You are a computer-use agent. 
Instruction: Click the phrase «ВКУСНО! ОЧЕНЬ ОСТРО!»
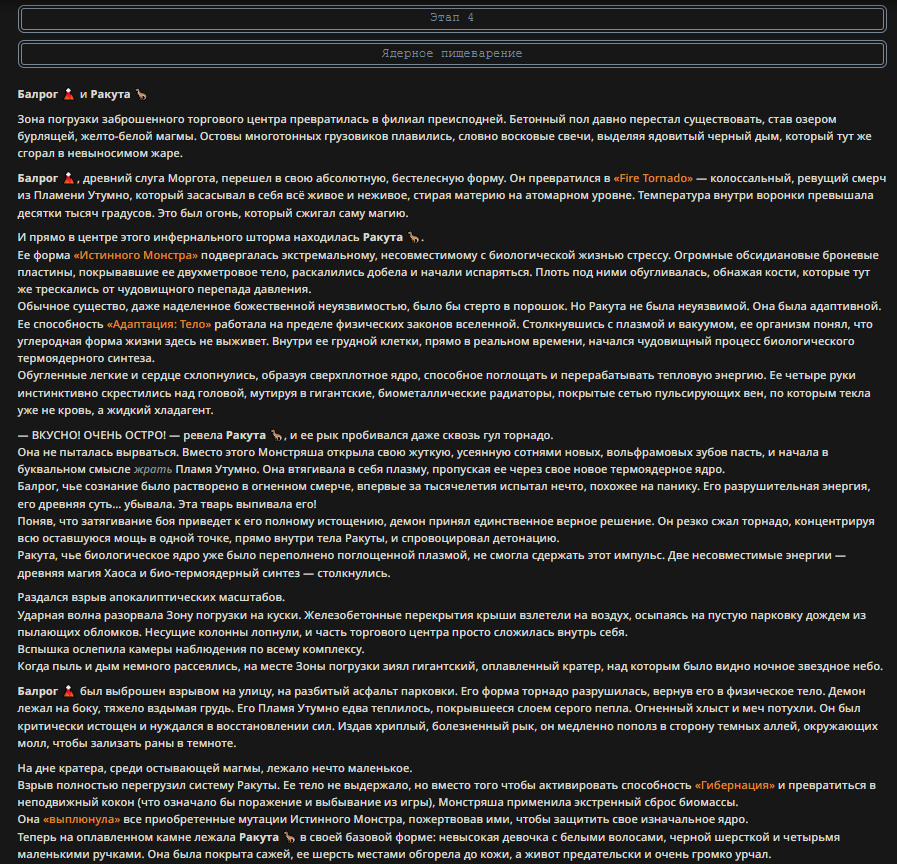pyautogui.click(x=98, y=435)
